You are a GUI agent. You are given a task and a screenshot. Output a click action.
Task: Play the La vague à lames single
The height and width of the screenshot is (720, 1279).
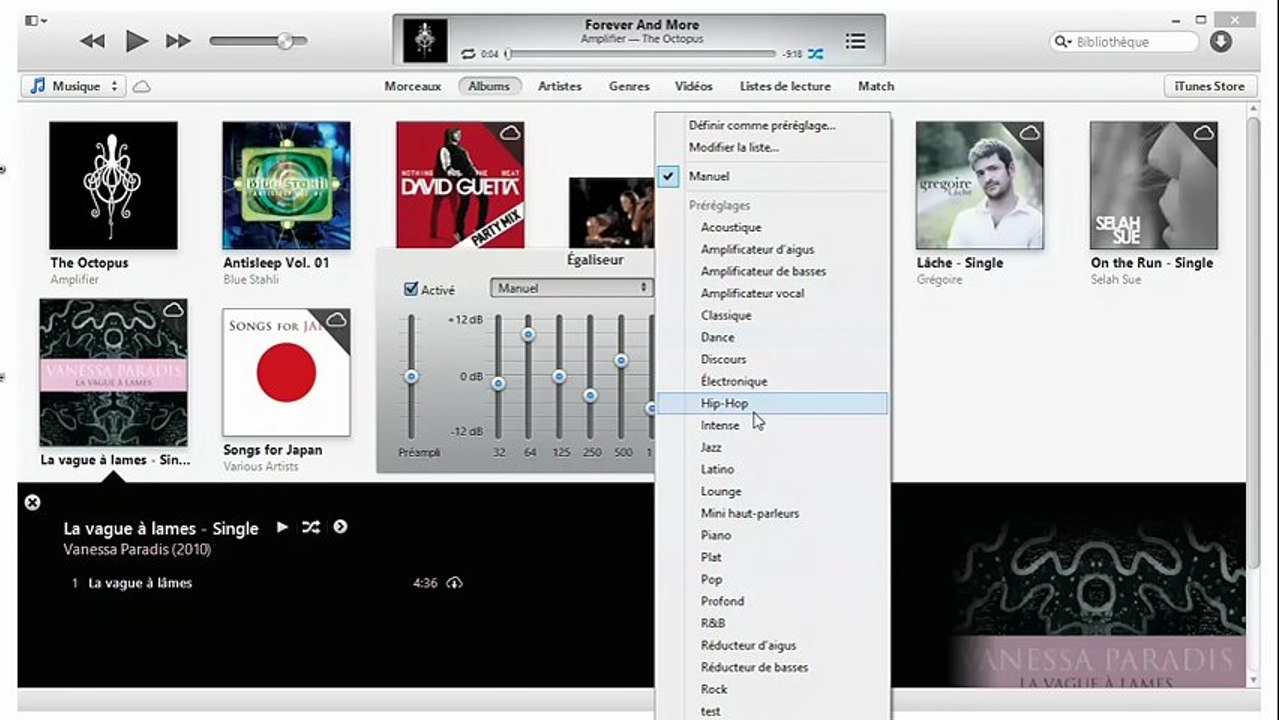pos(282,526)
